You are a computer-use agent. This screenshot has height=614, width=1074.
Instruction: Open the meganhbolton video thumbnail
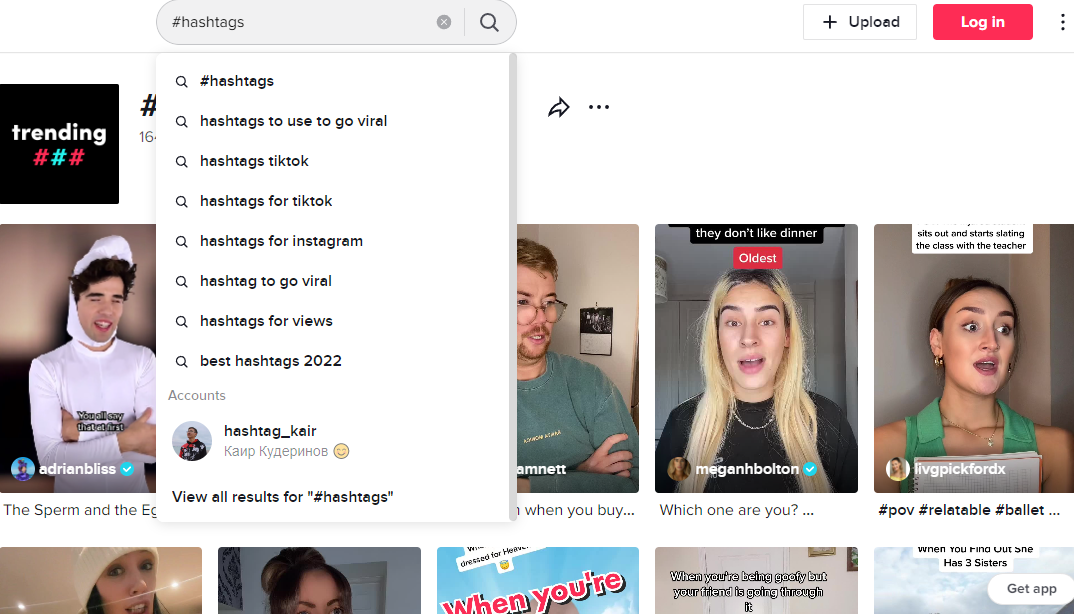click(x=756, y=358)
